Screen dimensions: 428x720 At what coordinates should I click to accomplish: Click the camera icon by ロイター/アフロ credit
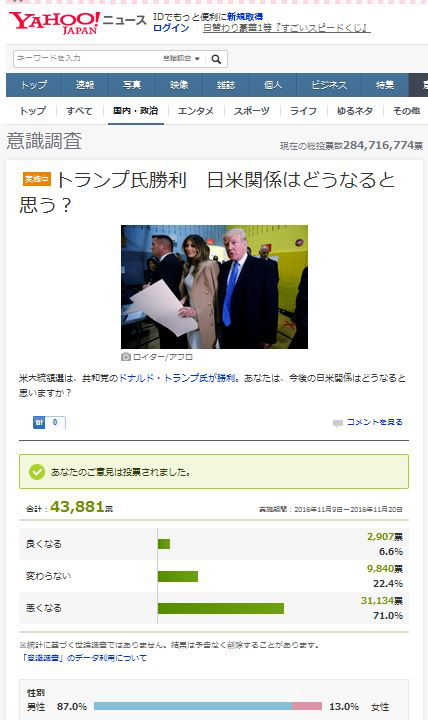(x=125, y=357)
